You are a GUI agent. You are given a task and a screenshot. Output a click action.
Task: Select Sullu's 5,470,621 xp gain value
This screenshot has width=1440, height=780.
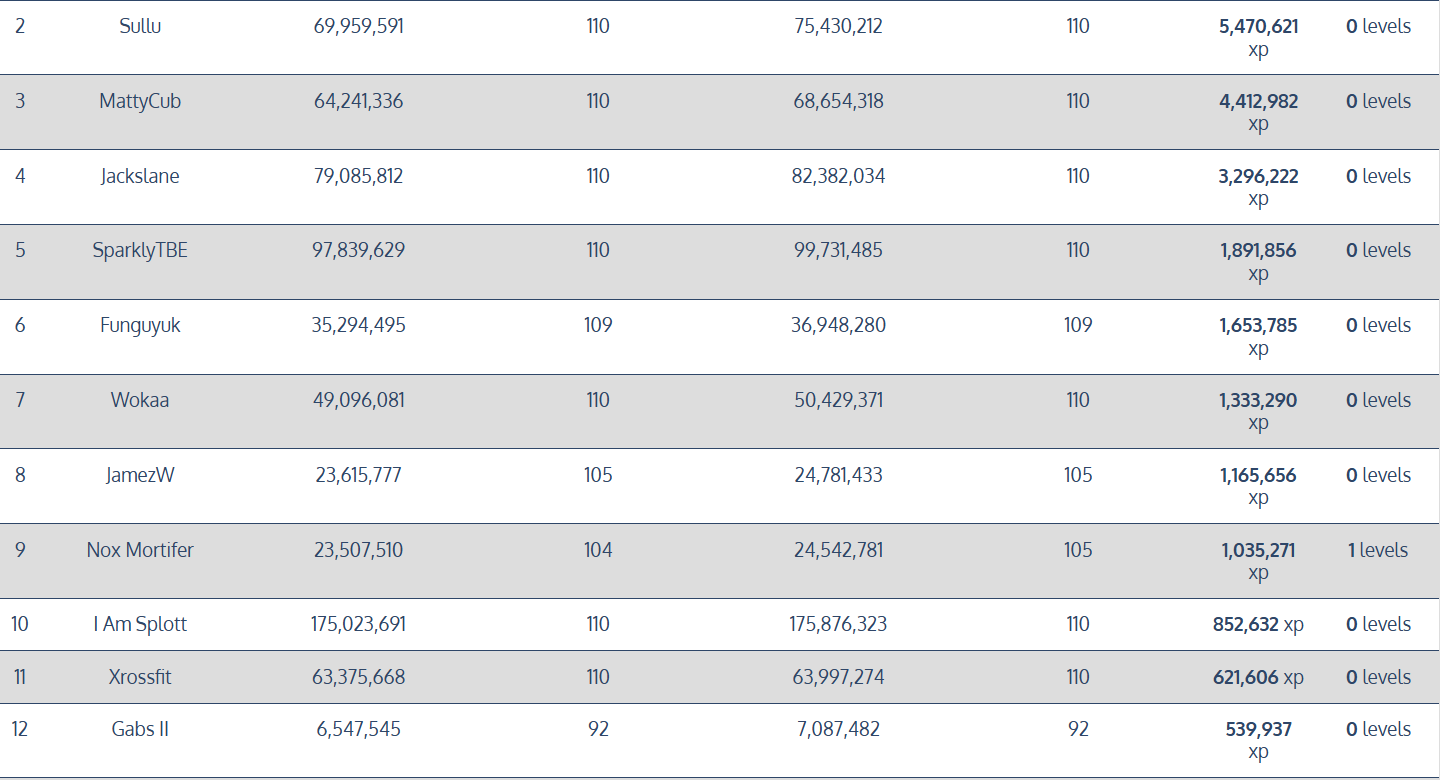1258,27
